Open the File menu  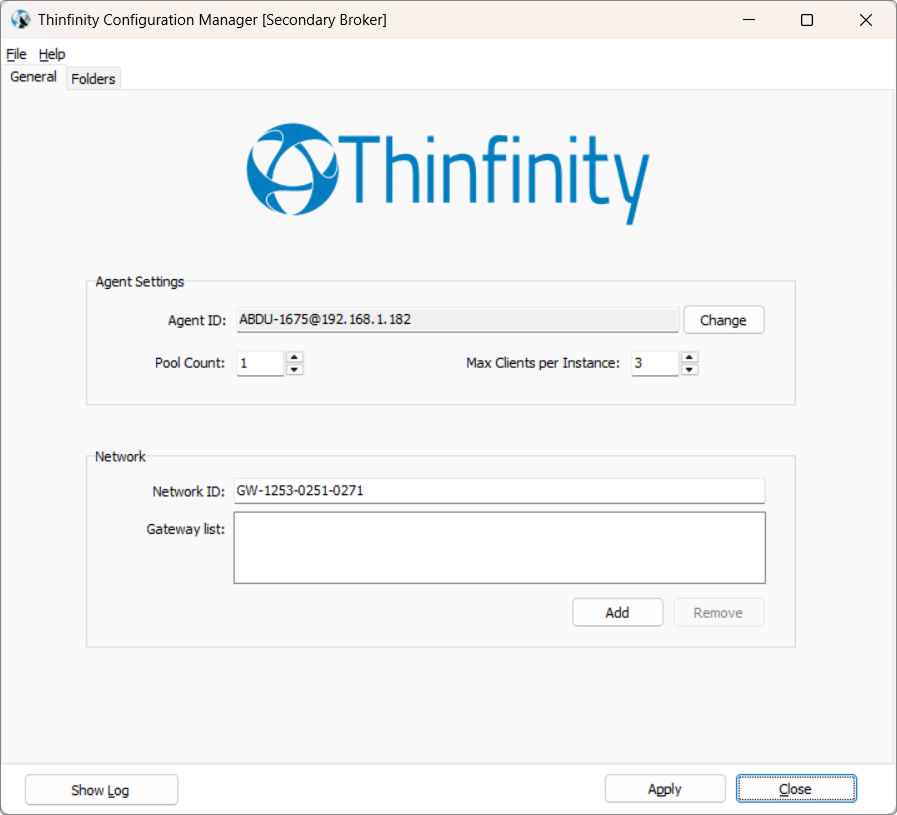pos(16,54)
